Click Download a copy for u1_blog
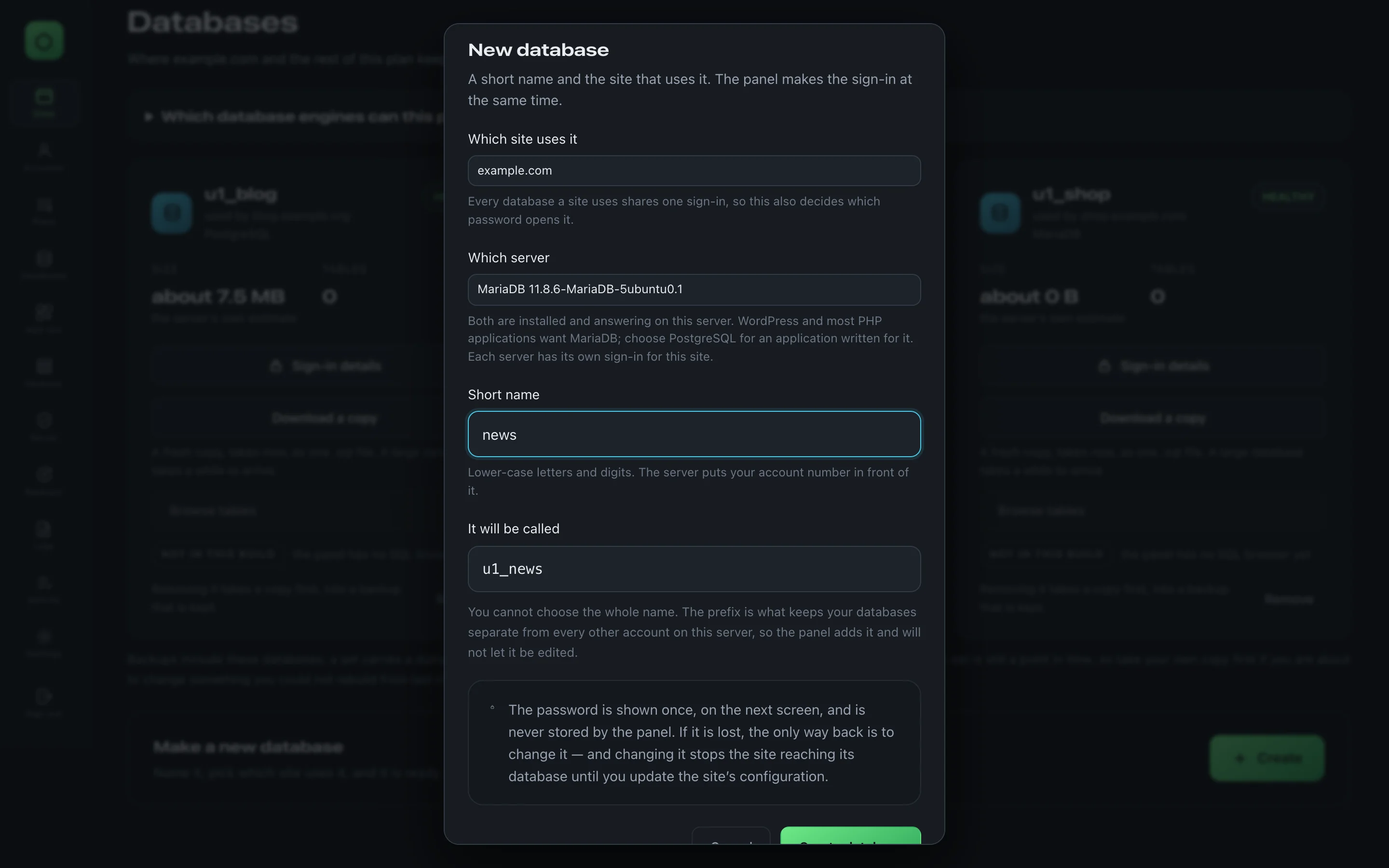Image resolution: width=1389 pixels, height=868 pixels. (x=325, y=418)
